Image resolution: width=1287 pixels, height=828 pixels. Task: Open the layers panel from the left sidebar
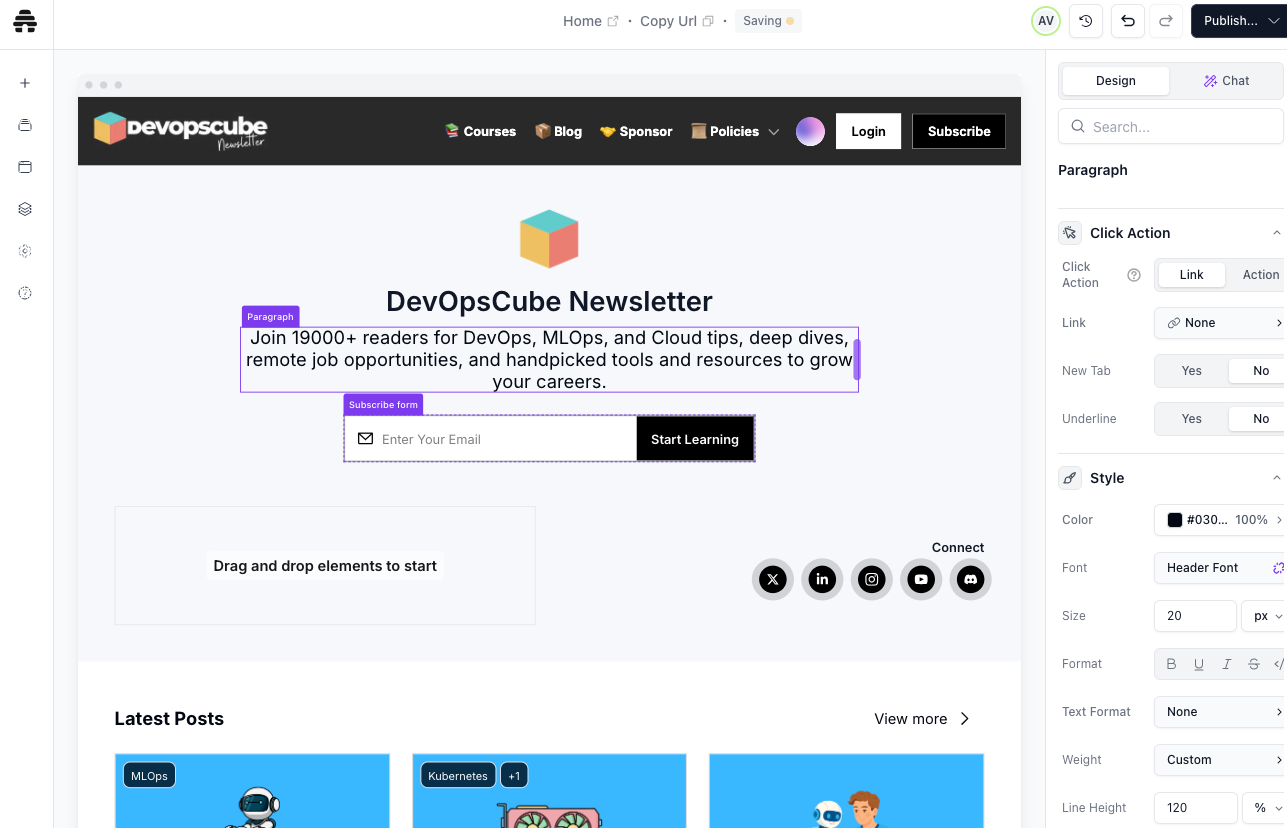[25, 208]
